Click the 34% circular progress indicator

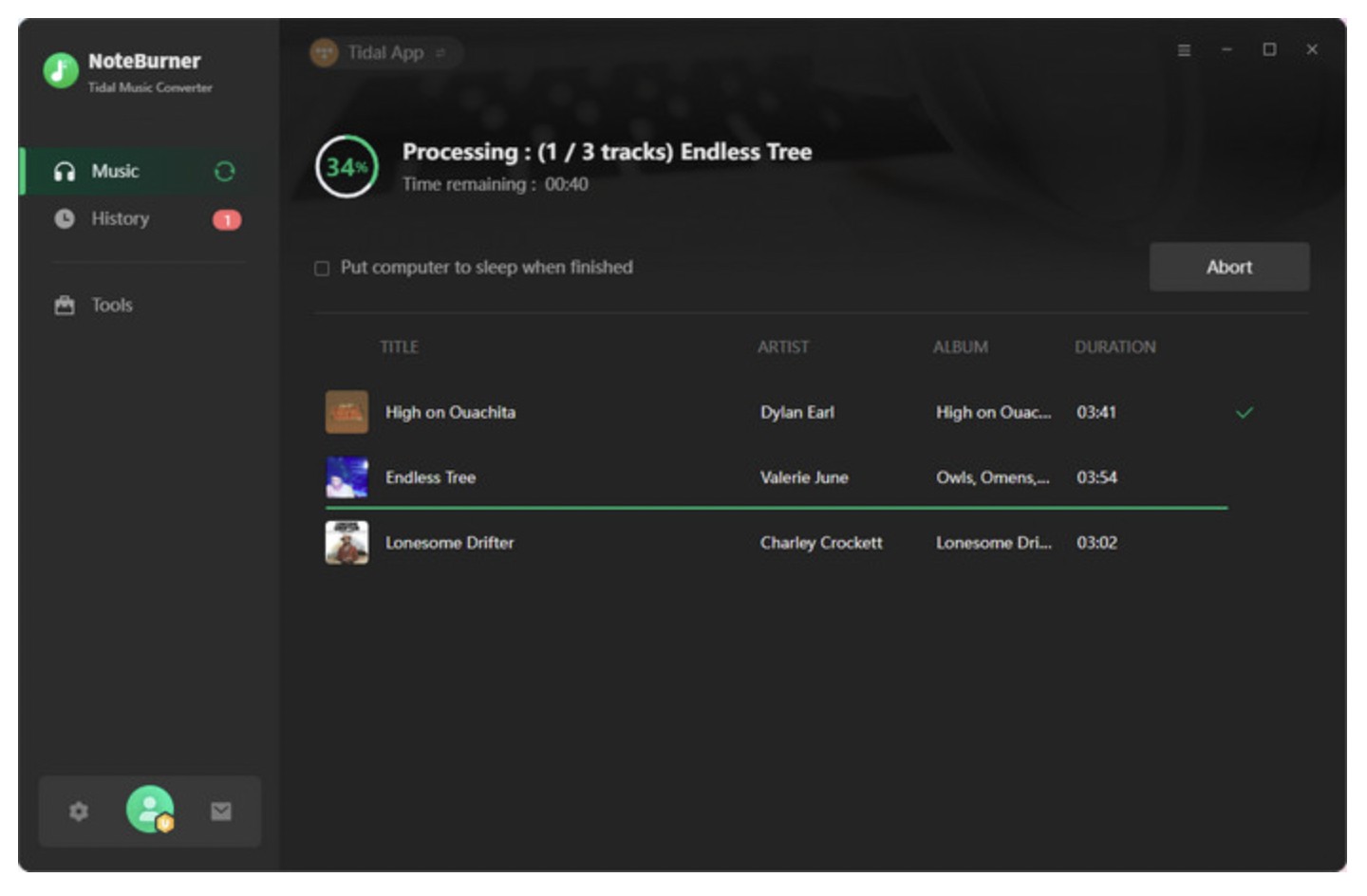(x=346, y=167)
